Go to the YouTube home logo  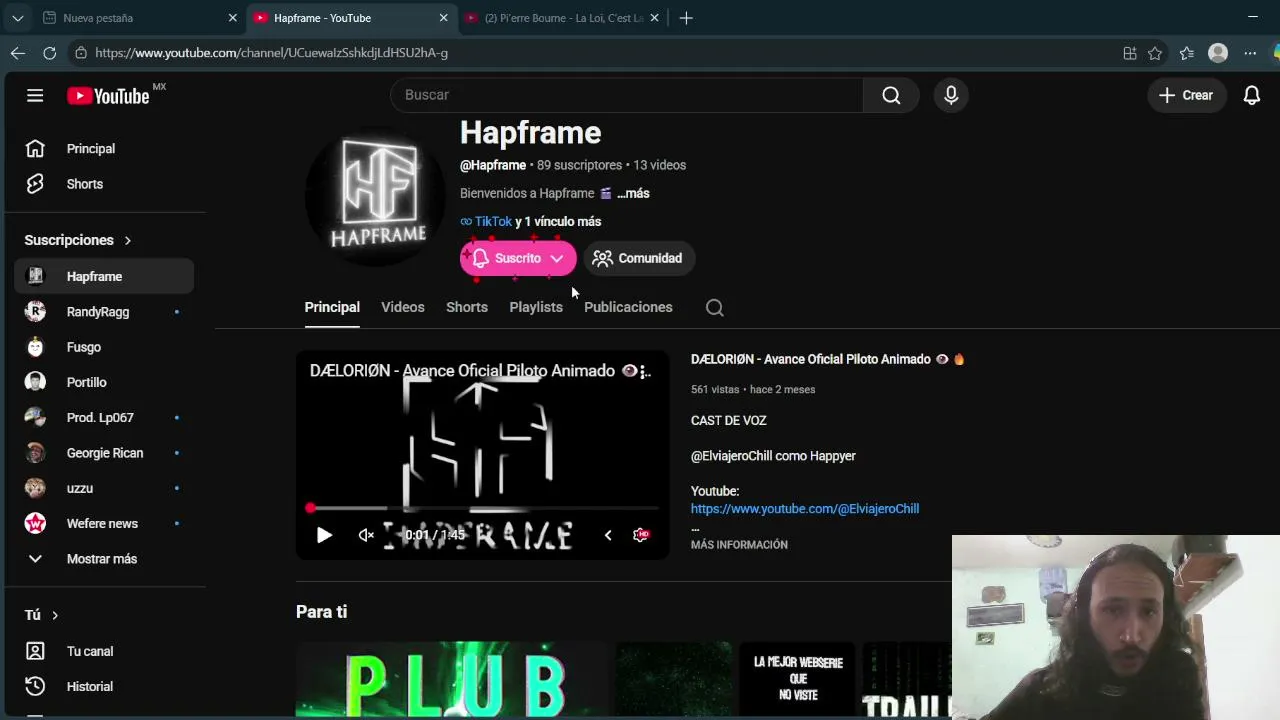pos(108,96)
